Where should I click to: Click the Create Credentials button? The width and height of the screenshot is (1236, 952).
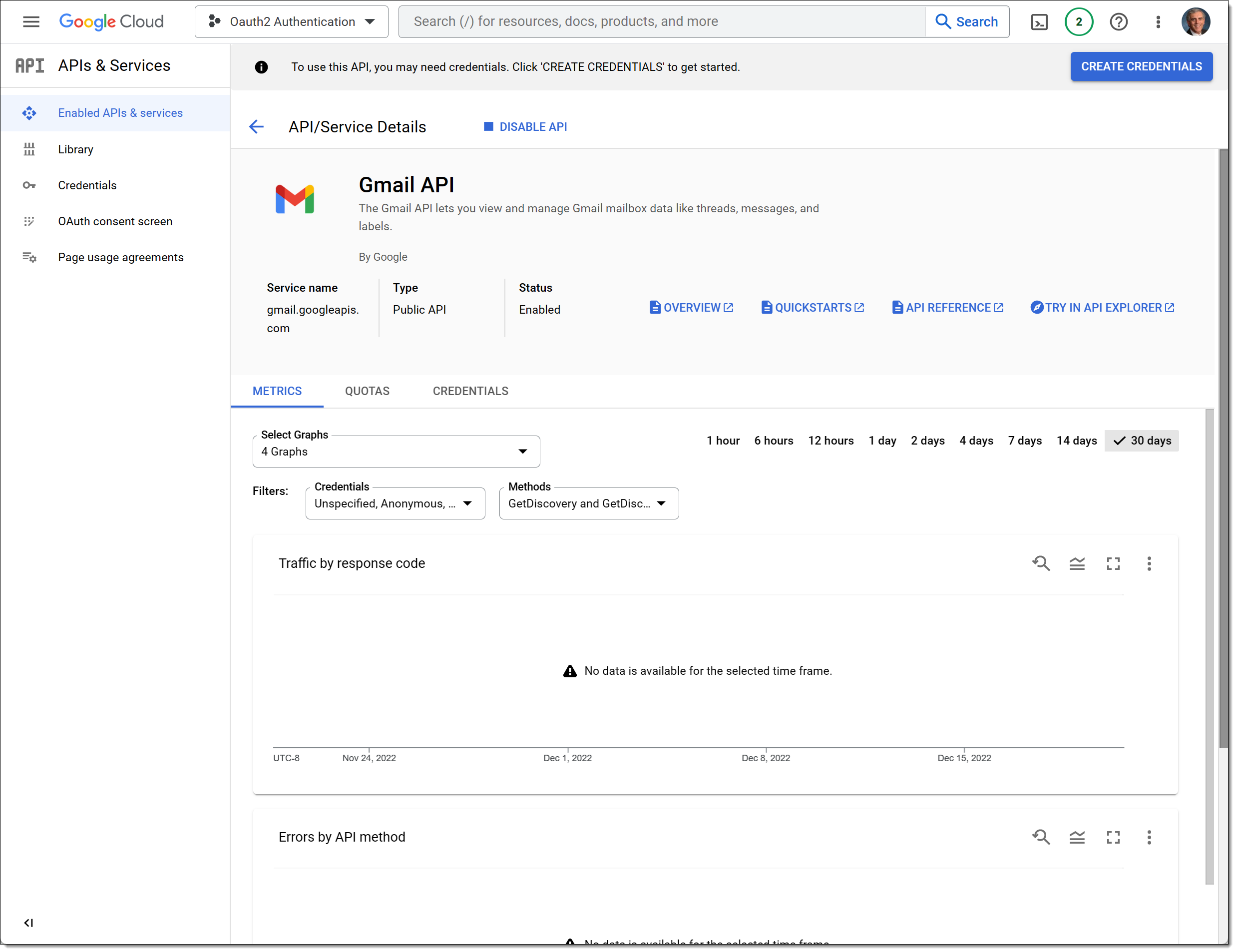click(1141, 66)
